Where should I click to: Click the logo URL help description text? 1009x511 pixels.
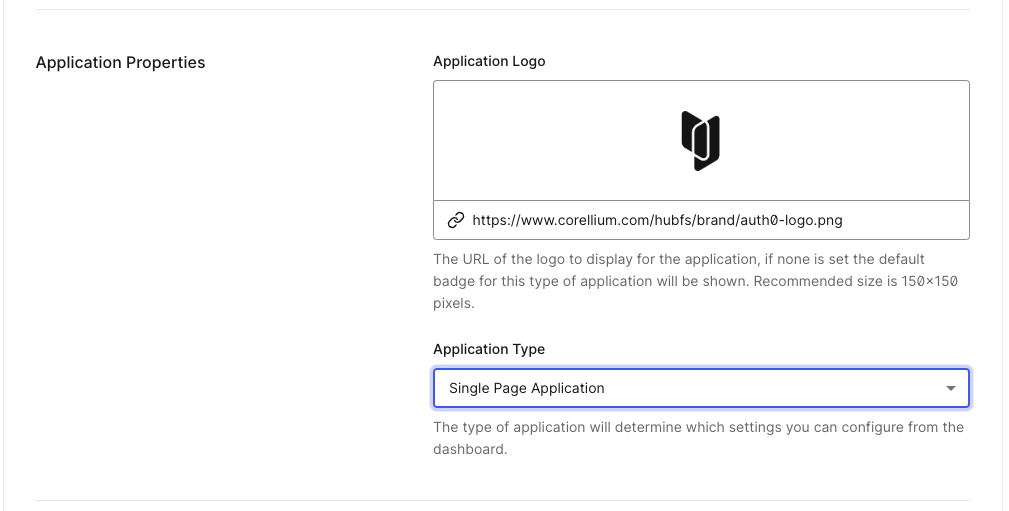click(696, 281)
